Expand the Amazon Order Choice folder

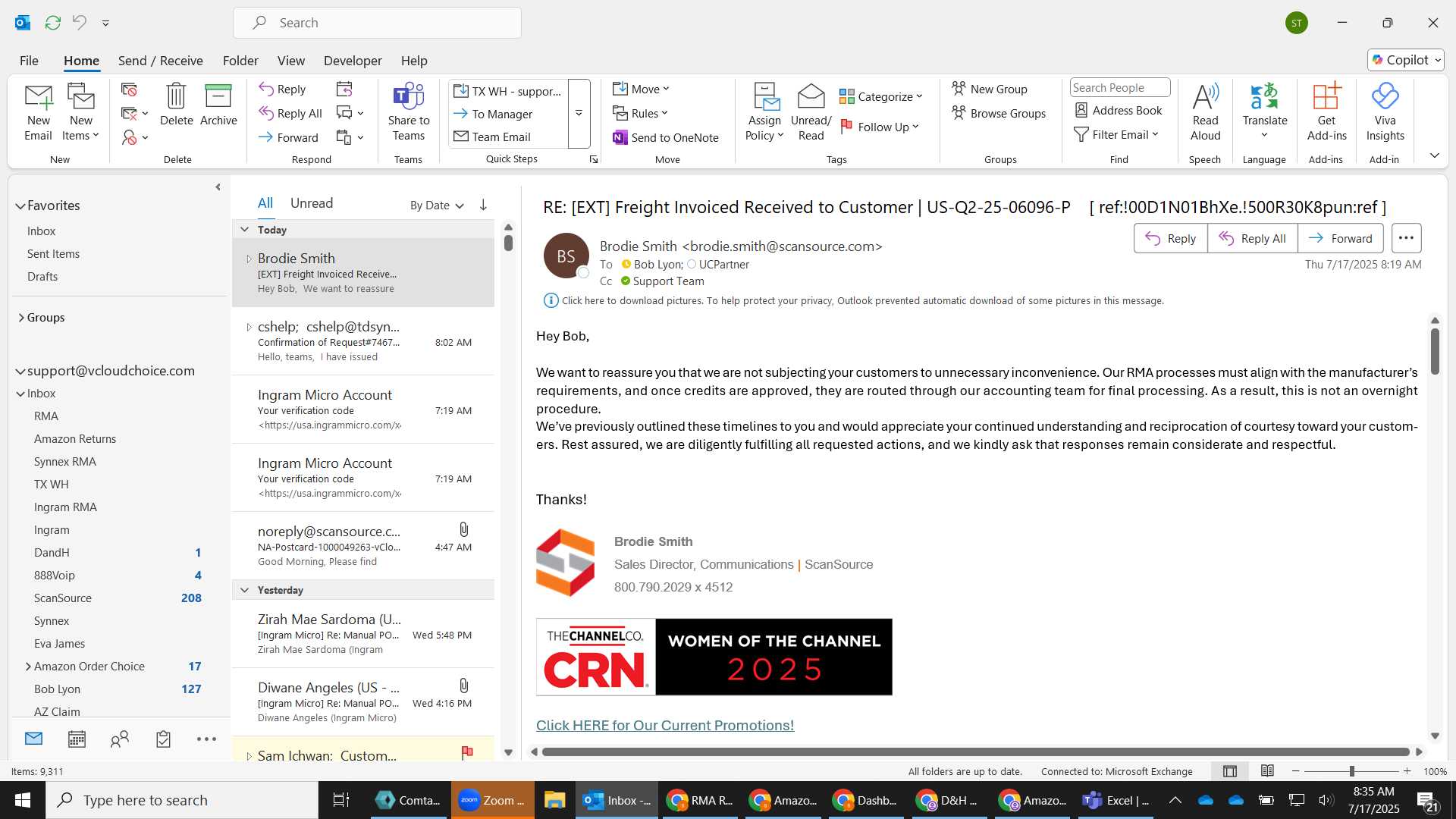[28, 667]
